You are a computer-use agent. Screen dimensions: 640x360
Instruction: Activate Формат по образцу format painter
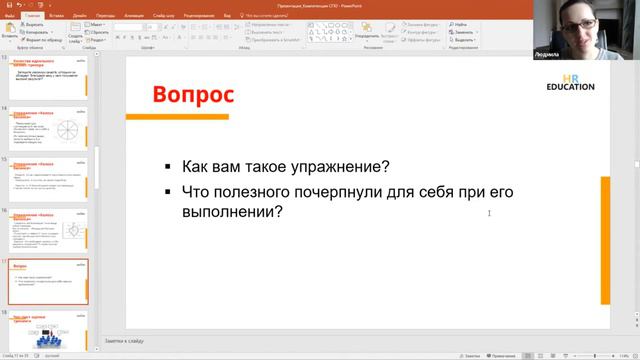(x=42, y=40)
